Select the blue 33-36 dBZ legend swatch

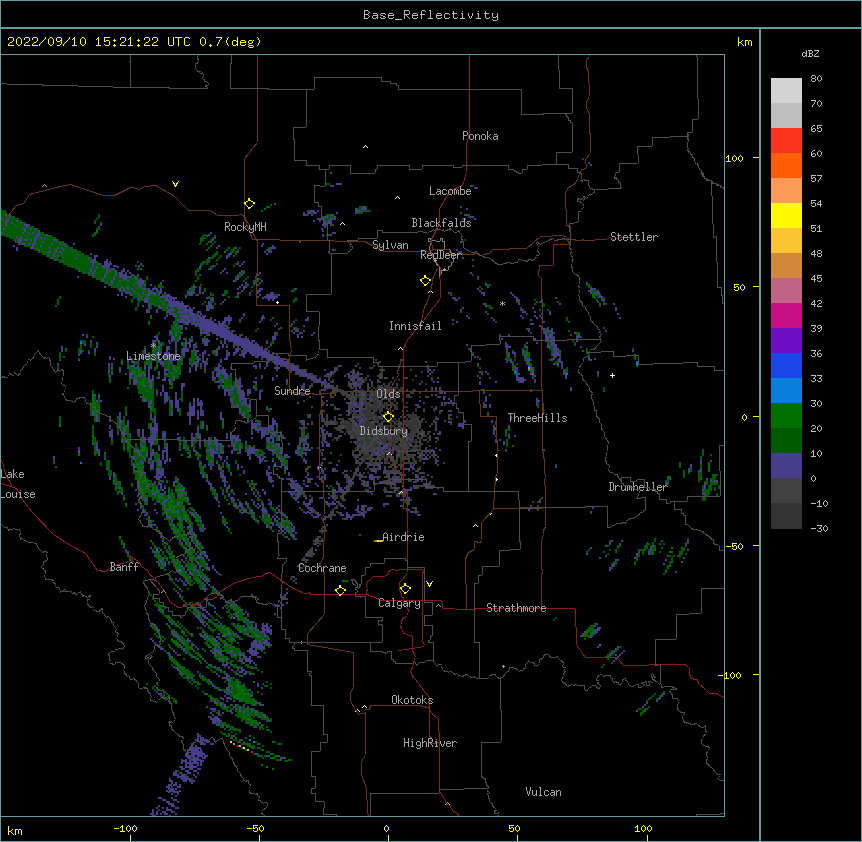[x=786, y=365]
